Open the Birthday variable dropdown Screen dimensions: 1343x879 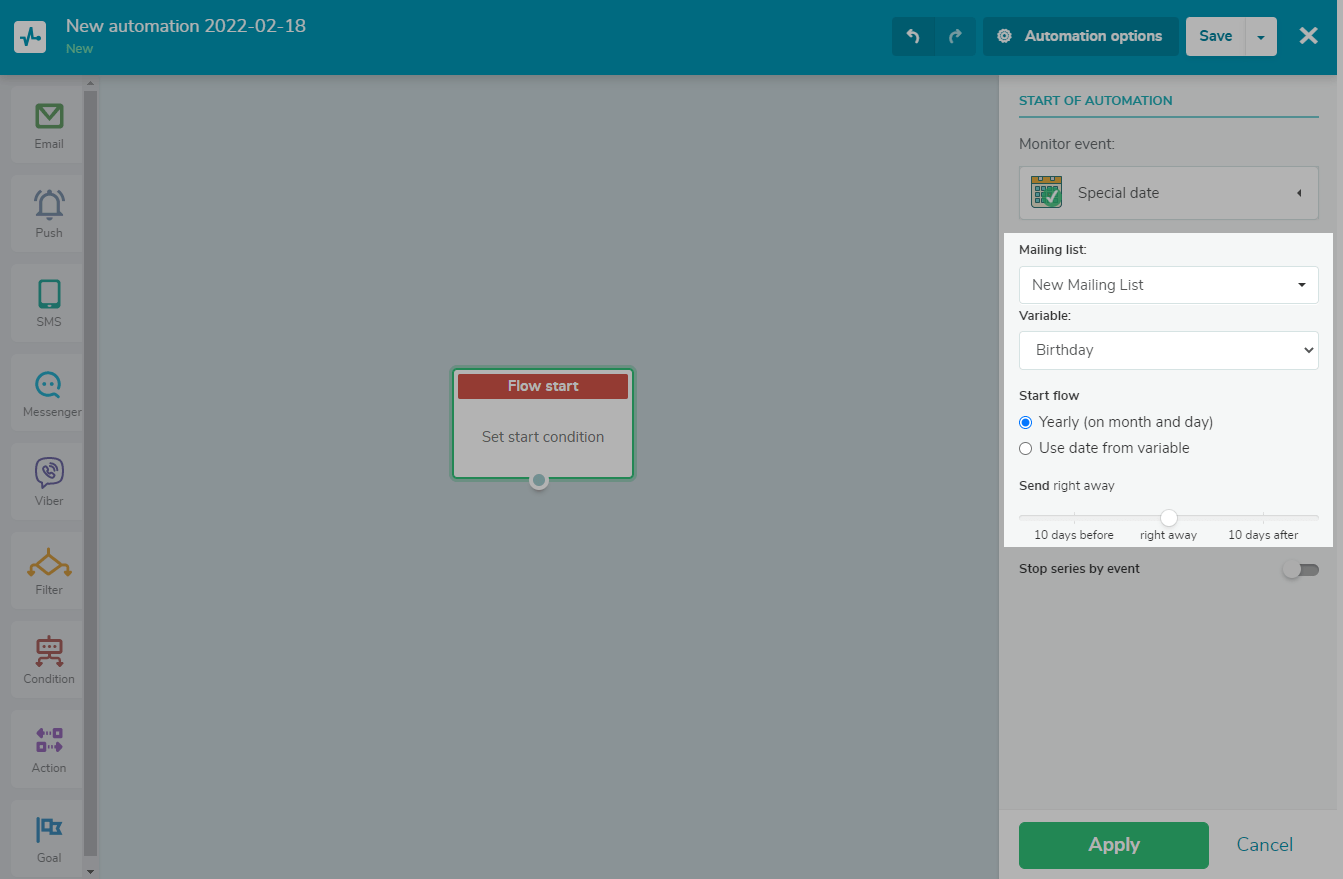coord(1168,351)
